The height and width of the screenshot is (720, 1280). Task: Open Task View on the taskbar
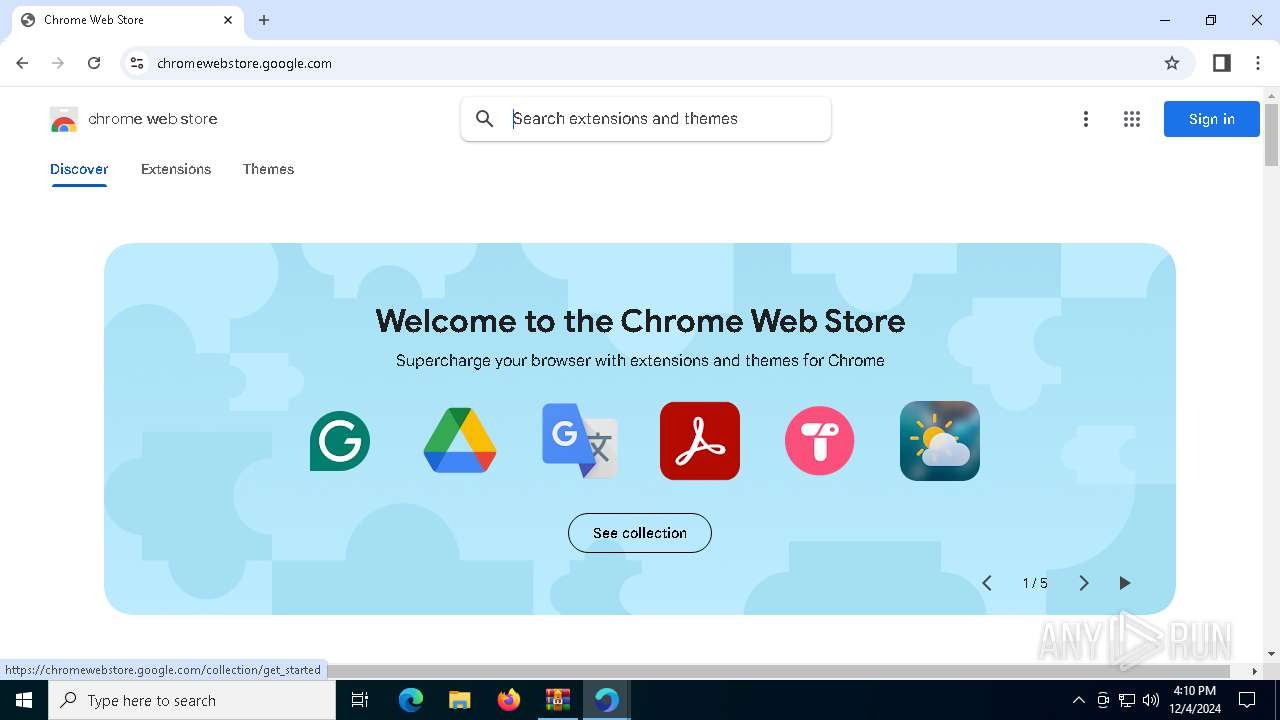pyautogui.click(x=360, y=700)
